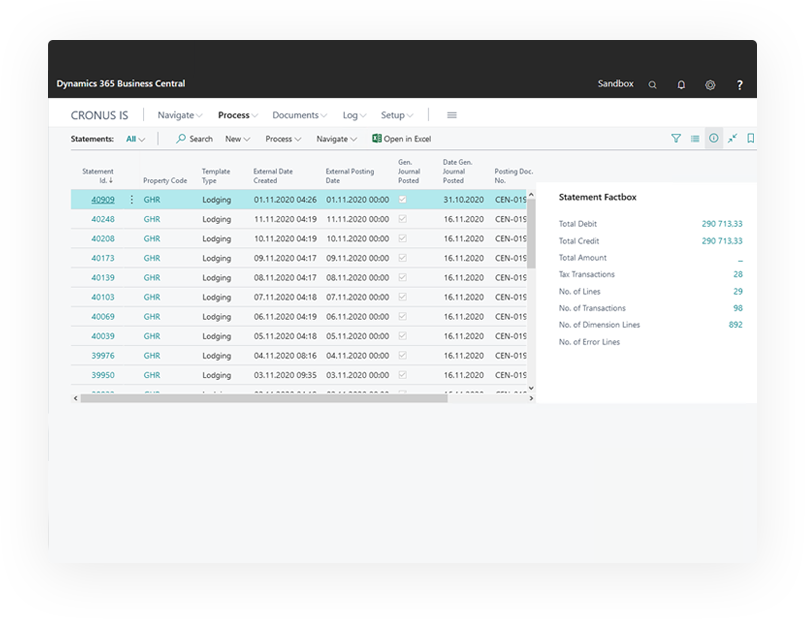Click Total Debit value 290 713.33
The height and width of the screenshot is (619, 805).
pos(722,224)
